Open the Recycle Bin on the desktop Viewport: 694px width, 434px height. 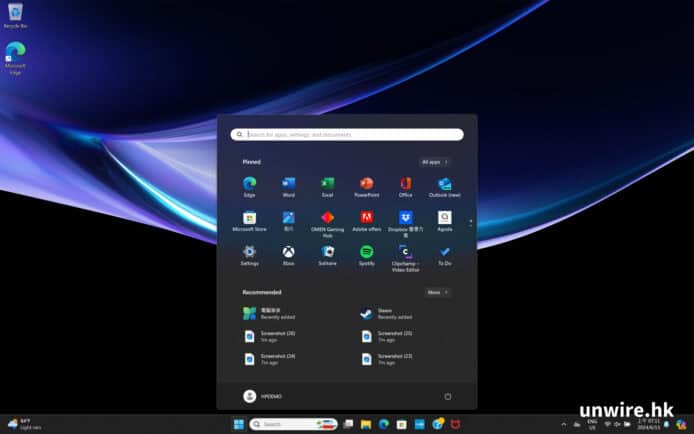click(x=15, y=16)
